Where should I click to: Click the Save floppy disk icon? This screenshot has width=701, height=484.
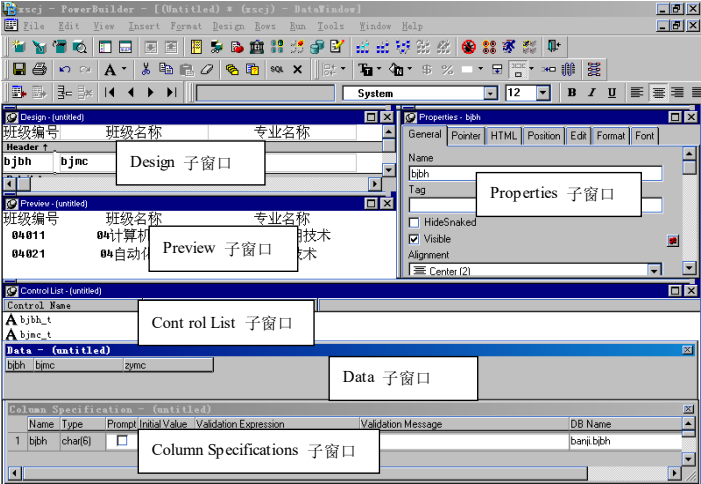coord(18,70)
